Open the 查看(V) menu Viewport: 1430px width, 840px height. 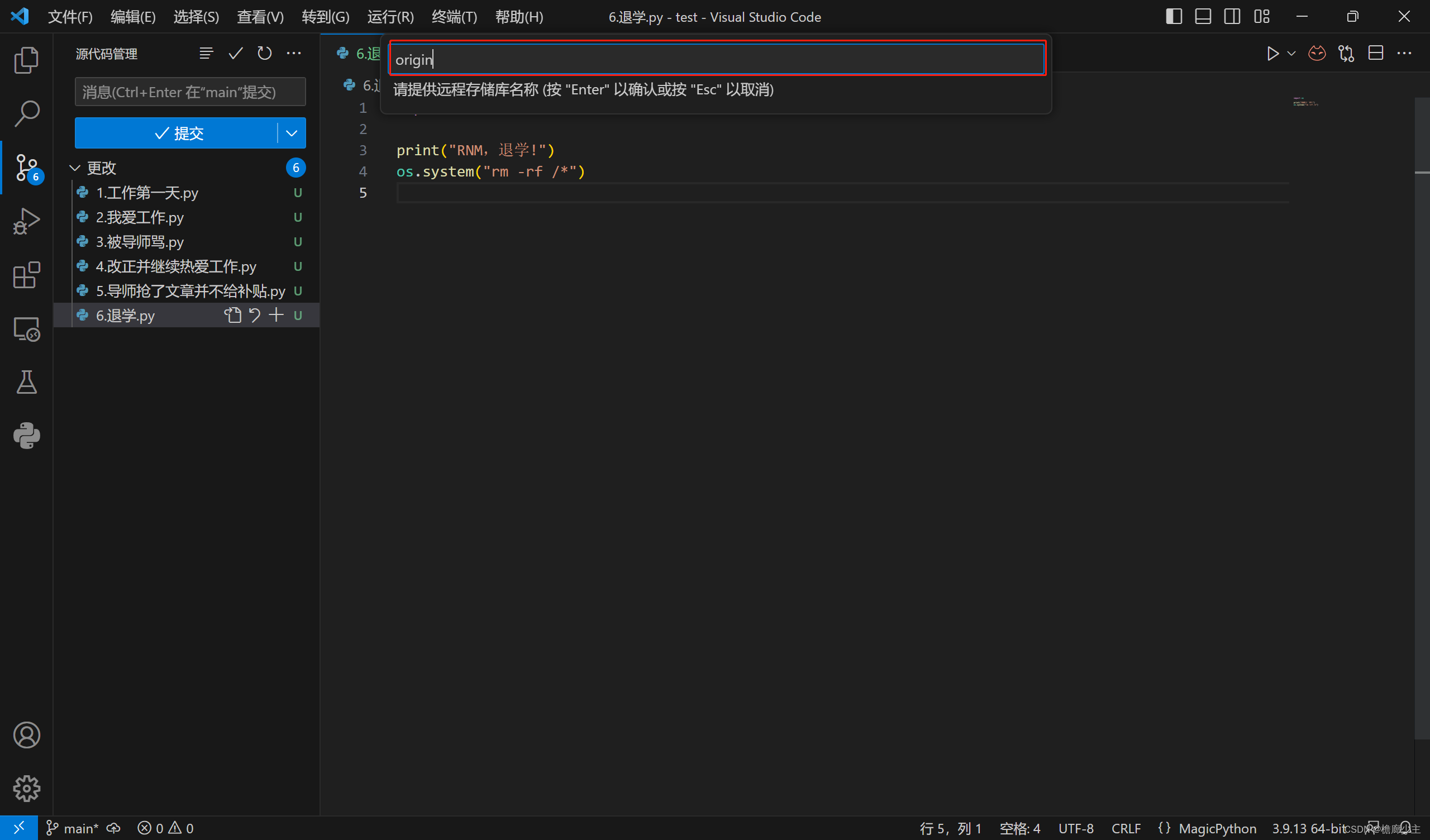260,16
